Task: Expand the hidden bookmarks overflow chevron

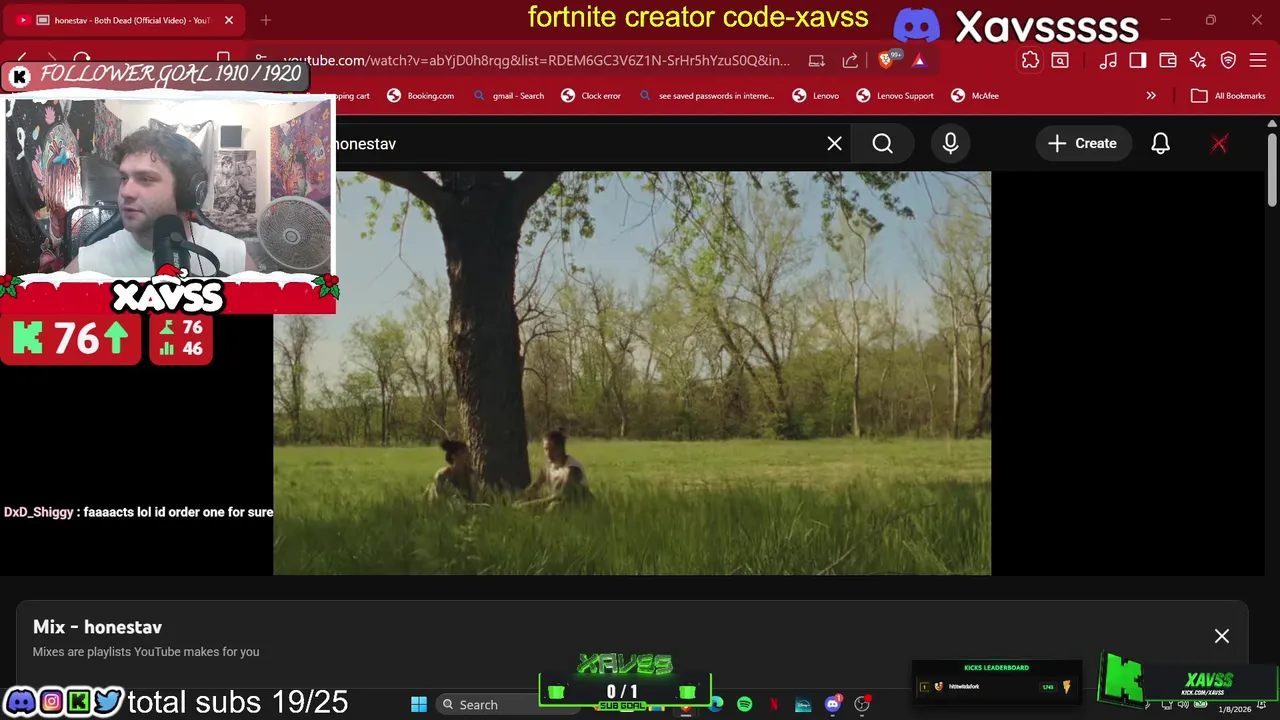Action: tap(1151, 96)
